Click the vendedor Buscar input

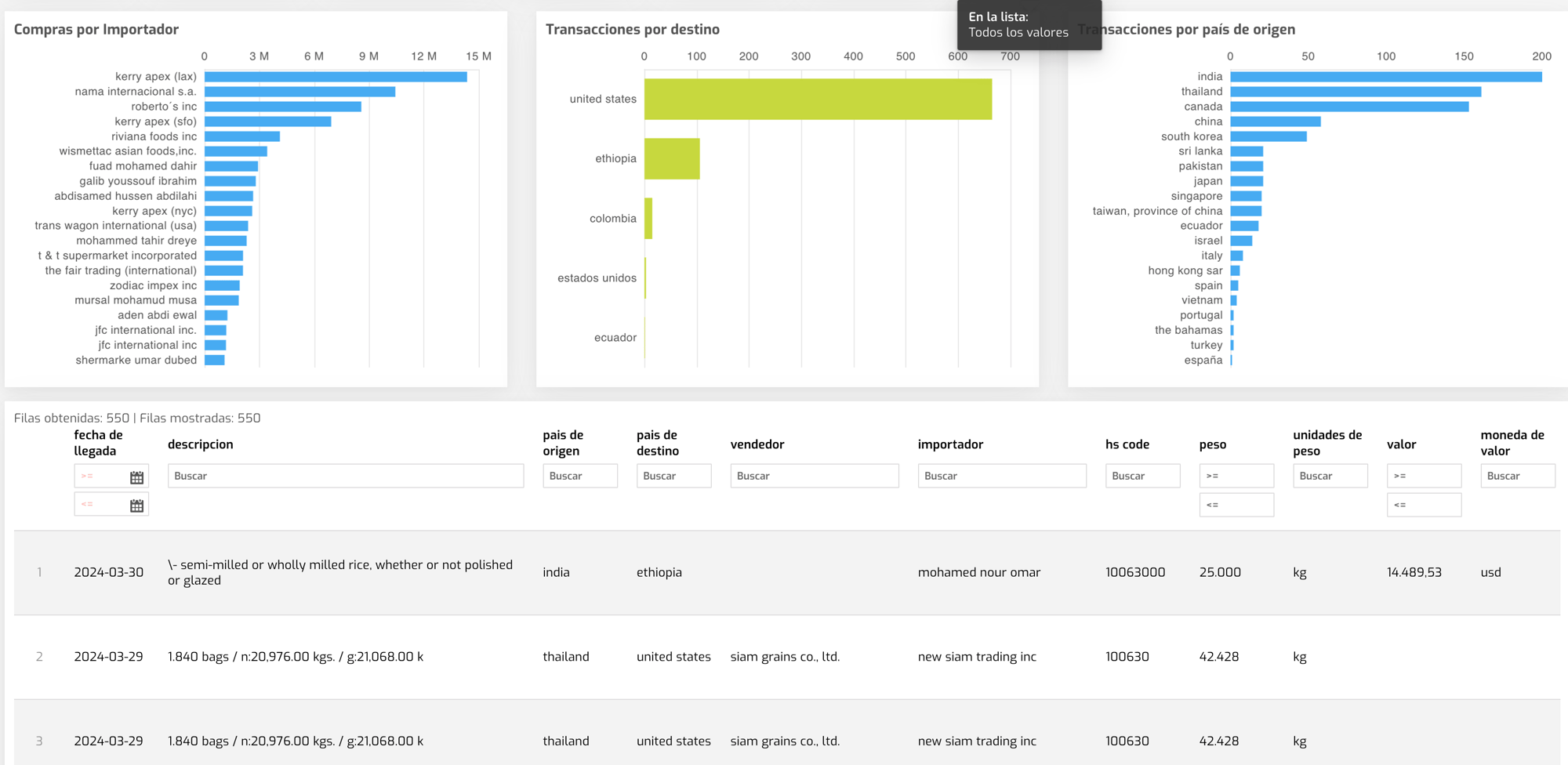(x=814, y=476)
